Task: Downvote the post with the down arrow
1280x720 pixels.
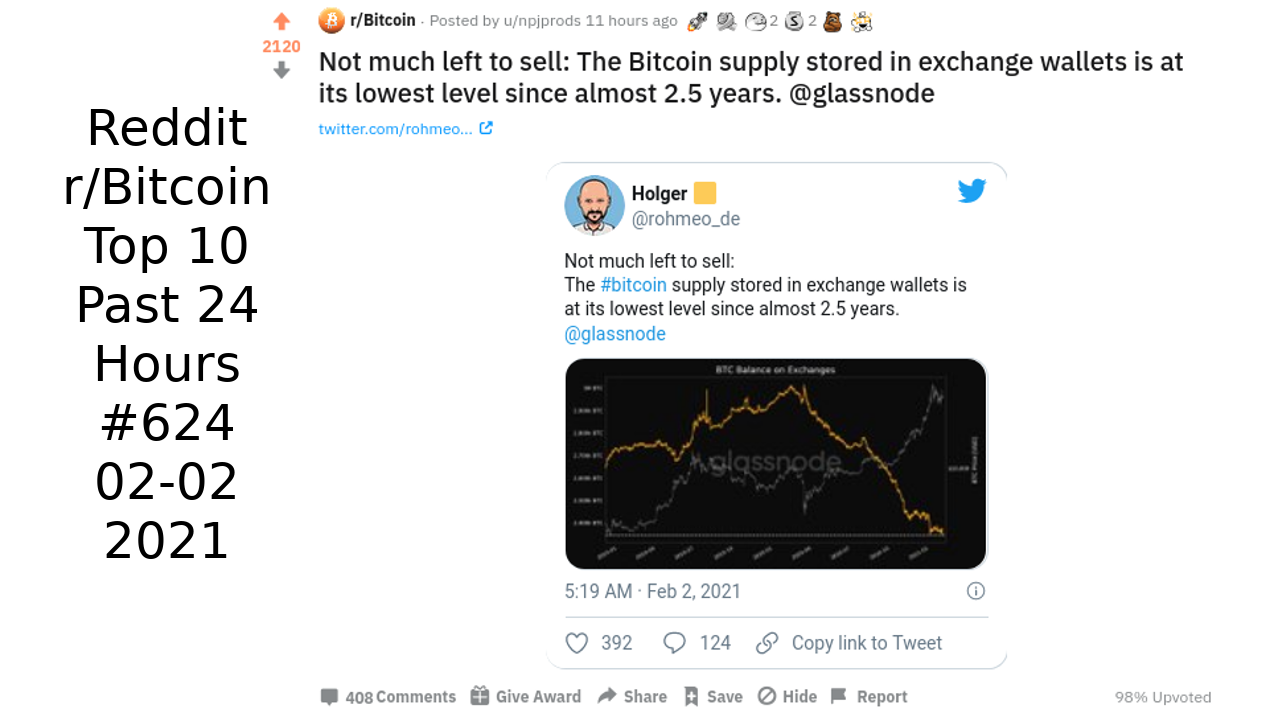Action: click(x=281, y=68)
